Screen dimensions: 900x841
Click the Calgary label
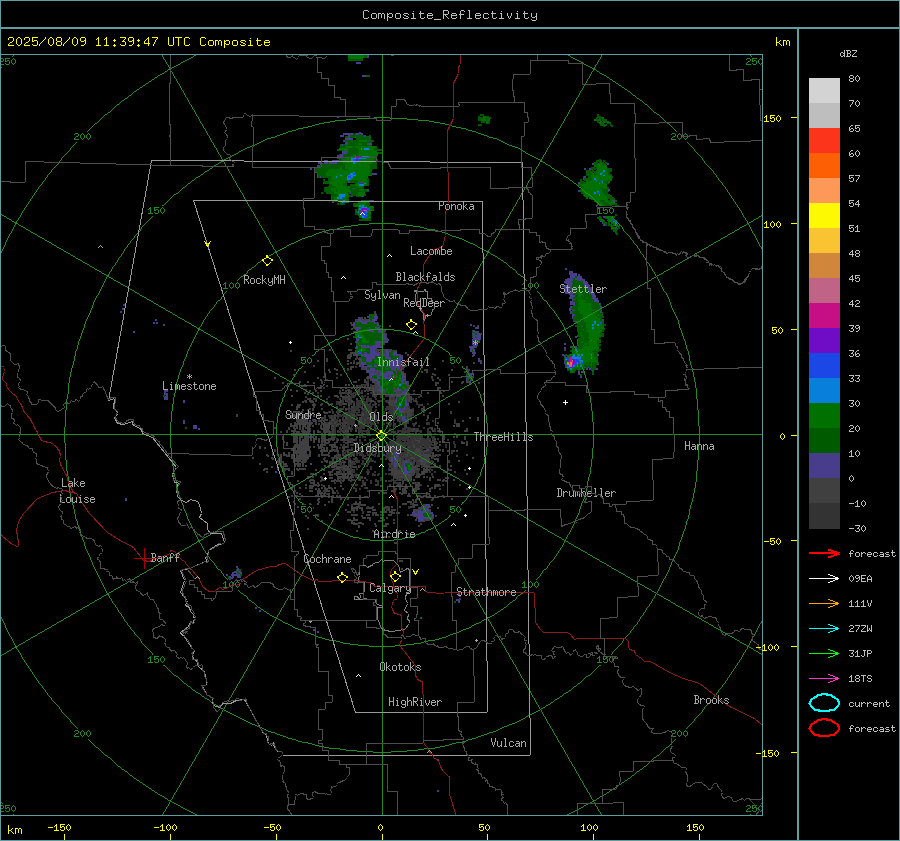(390, 588)
